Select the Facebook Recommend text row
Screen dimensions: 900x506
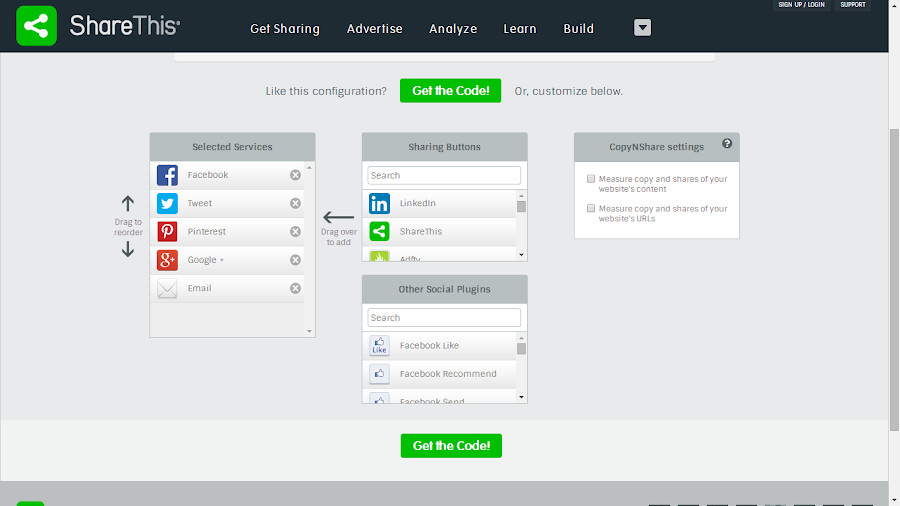click(x=439, y=374)
